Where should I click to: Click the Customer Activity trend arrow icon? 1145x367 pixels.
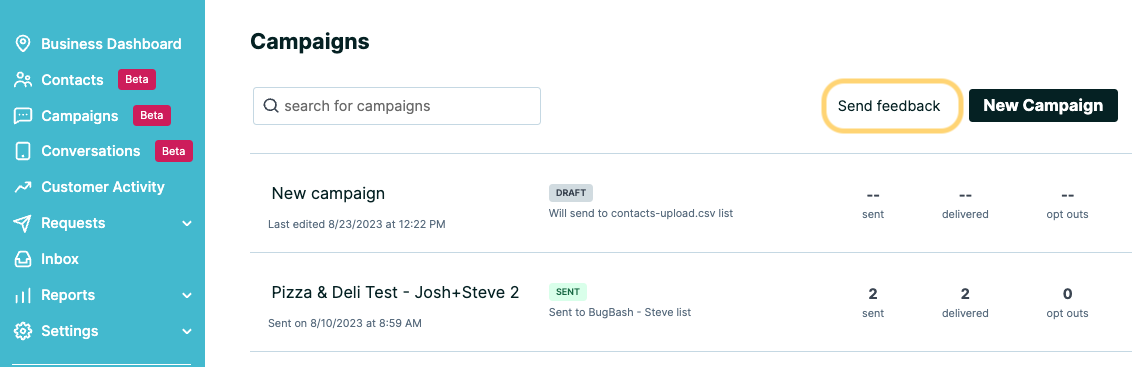(23, 187)
